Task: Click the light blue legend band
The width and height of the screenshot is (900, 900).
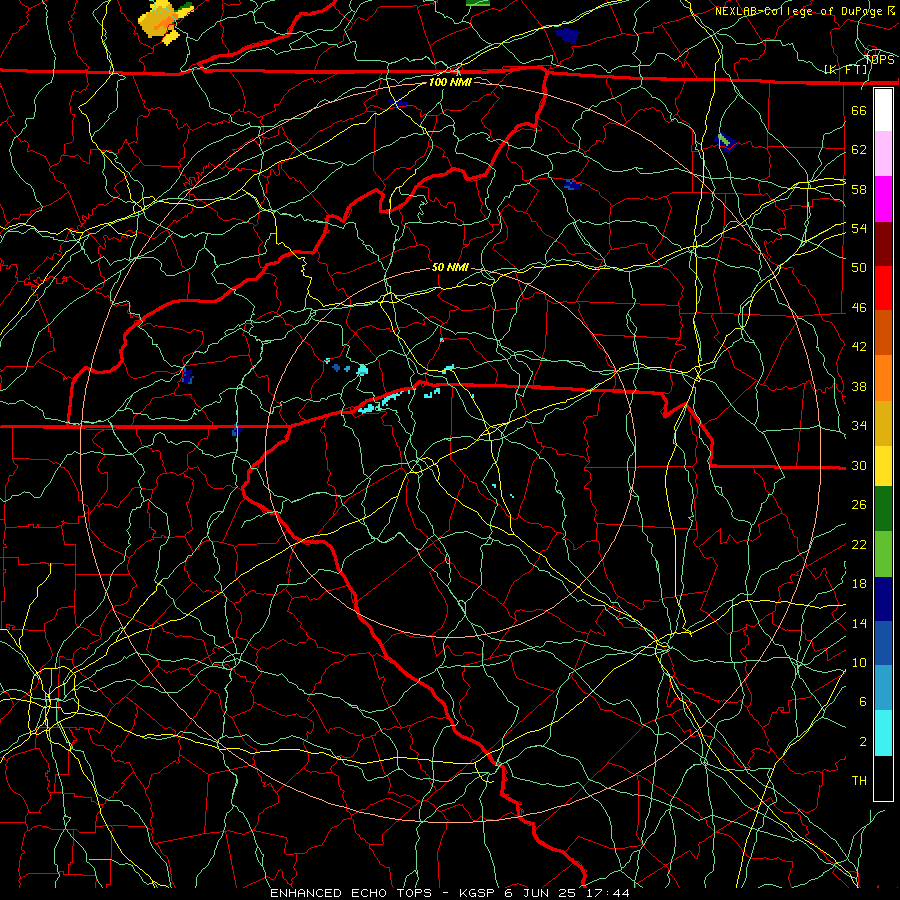Action: point(883,688)
